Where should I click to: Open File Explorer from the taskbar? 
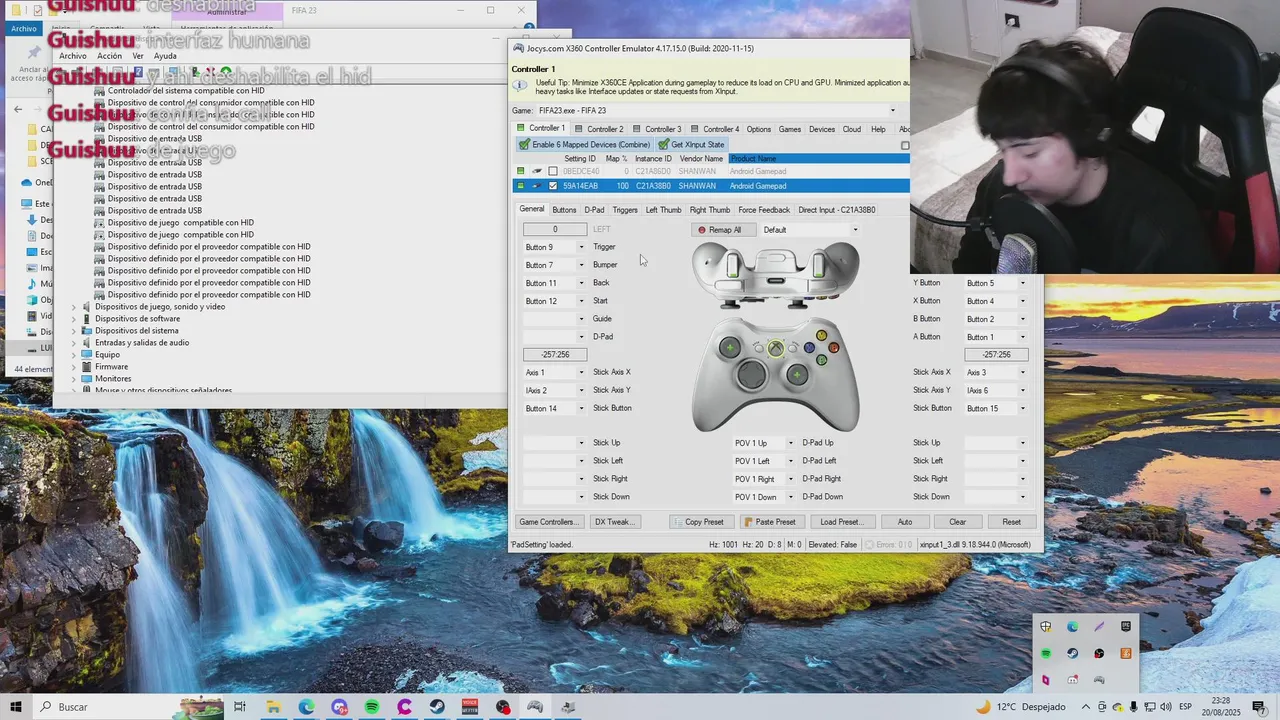(x=273, y=707)
